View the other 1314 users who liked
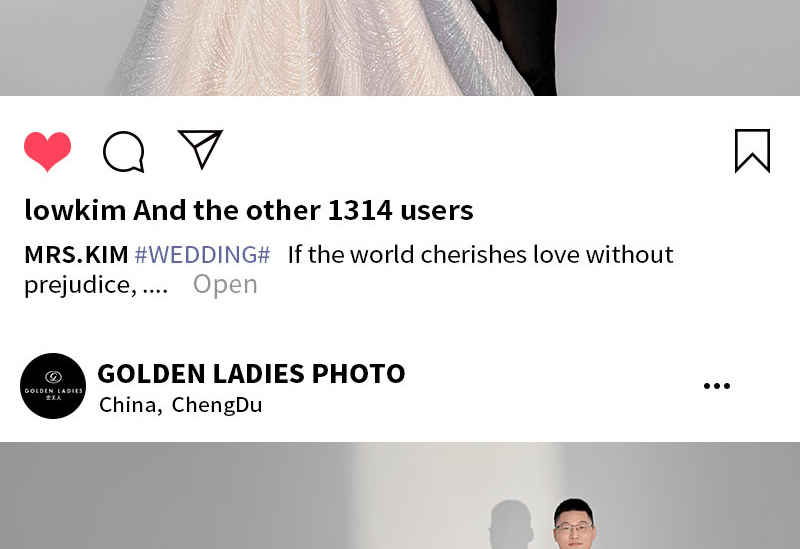Screen dimensions: 800x549 point(304,210)
